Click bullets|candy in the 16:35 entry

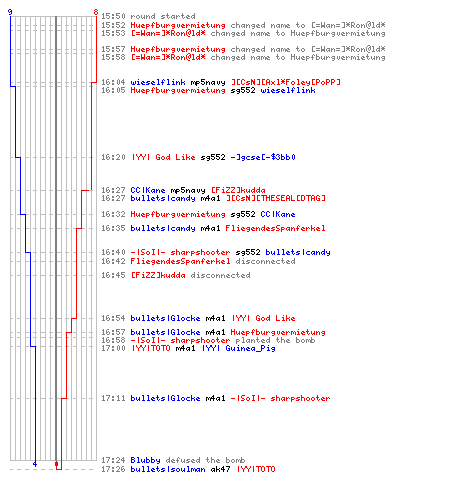click(x=163, y=228)
